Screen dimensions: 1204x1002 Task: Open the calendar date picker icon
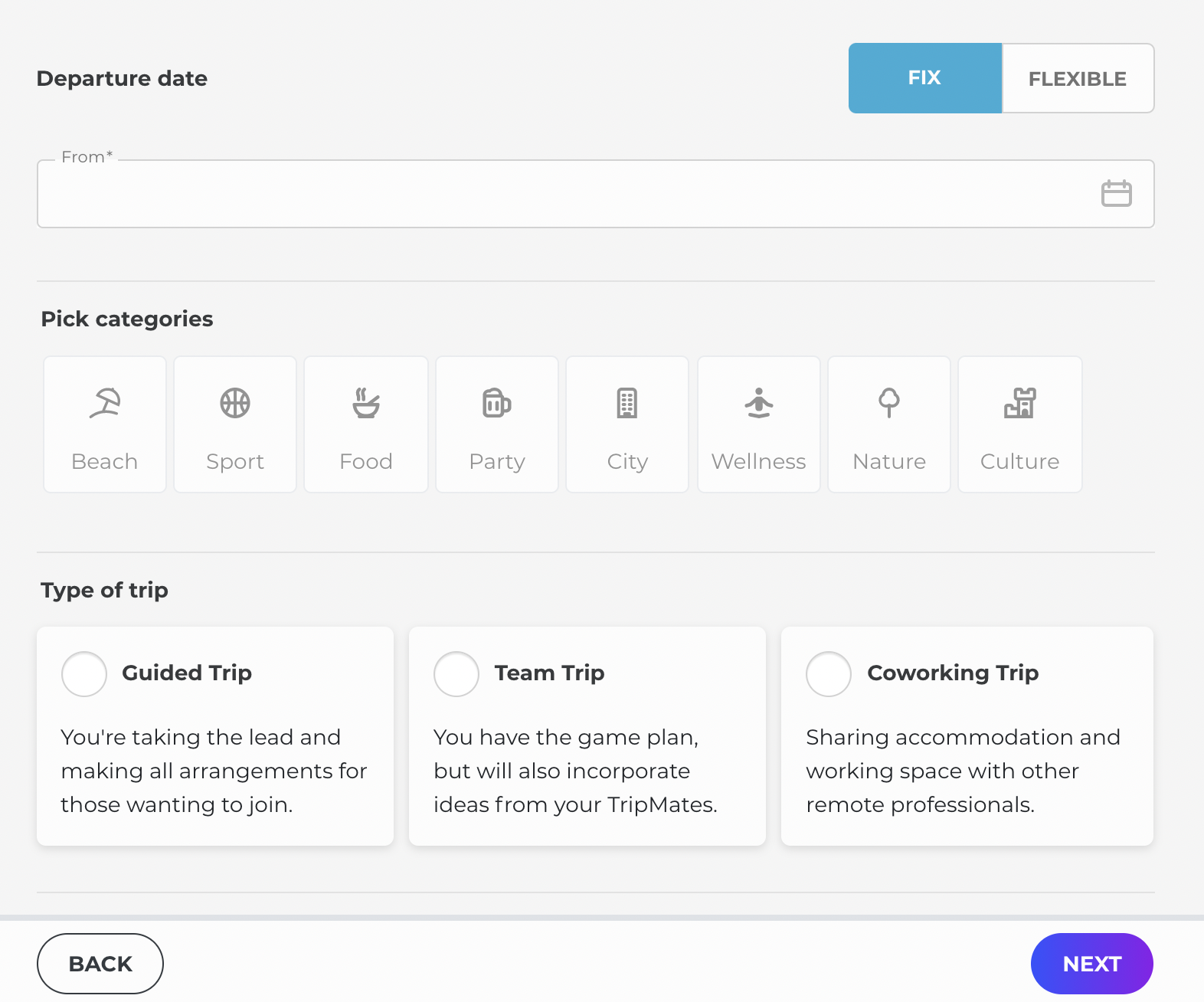tap(1116, 194)
